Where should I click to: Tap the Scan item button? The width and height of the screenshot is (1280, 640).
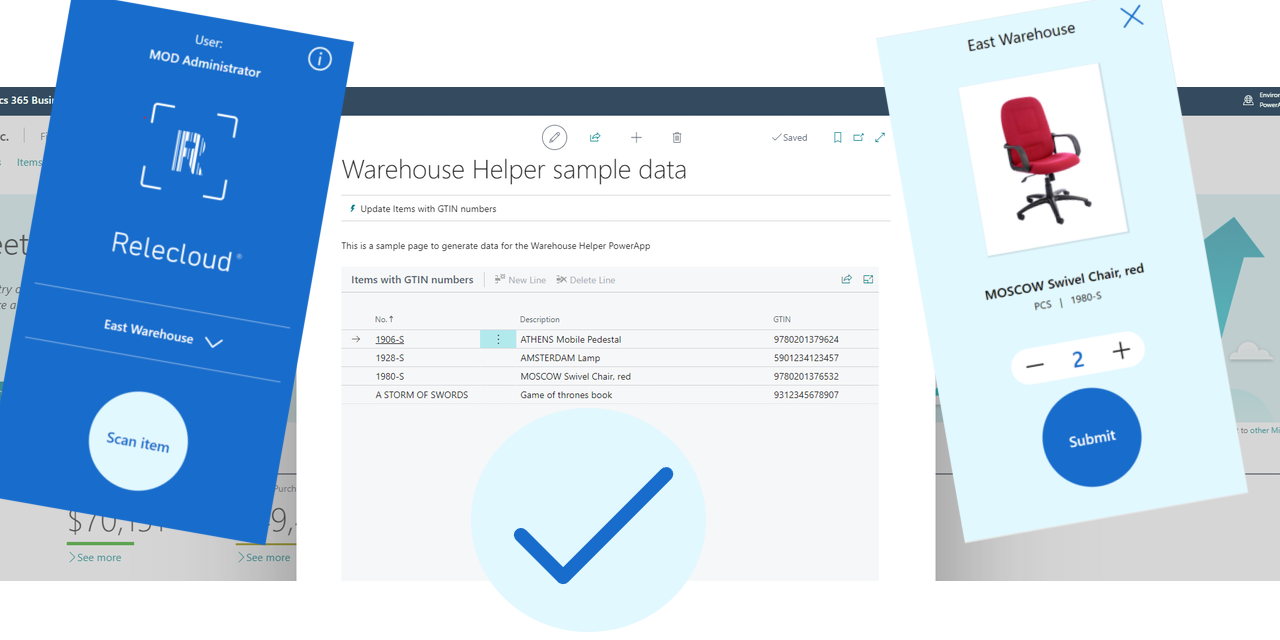tap(138, 442)
